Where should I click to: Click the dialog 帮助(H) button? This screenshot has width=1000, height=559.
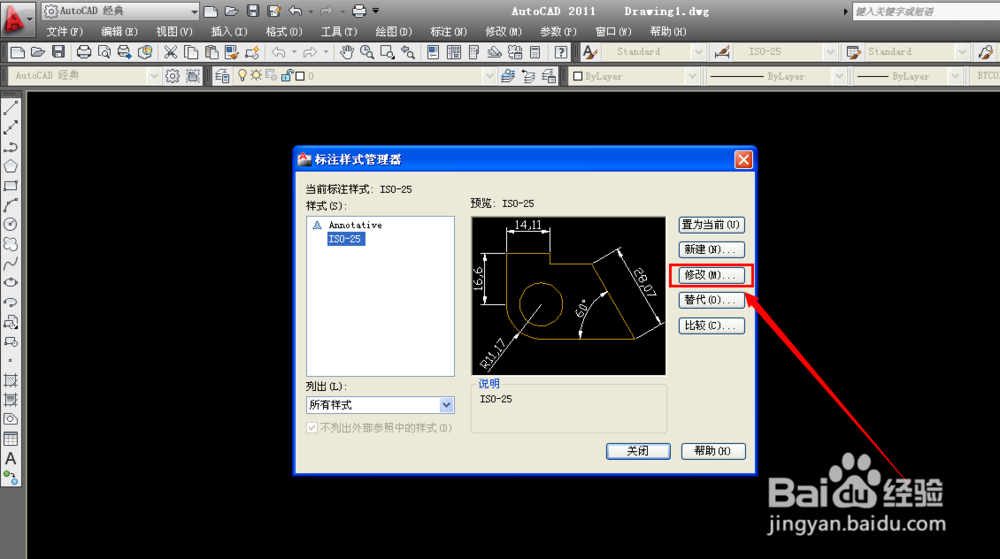(x=713, y=451)
